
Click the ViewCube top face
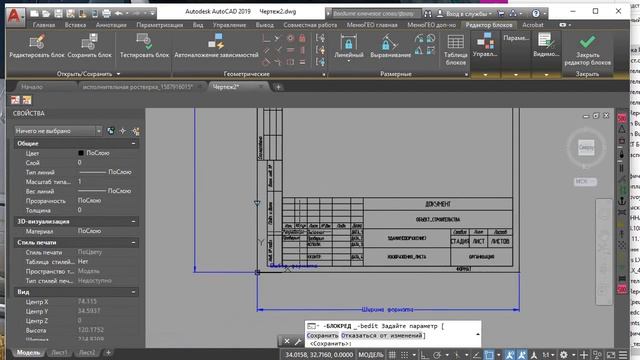586,147
